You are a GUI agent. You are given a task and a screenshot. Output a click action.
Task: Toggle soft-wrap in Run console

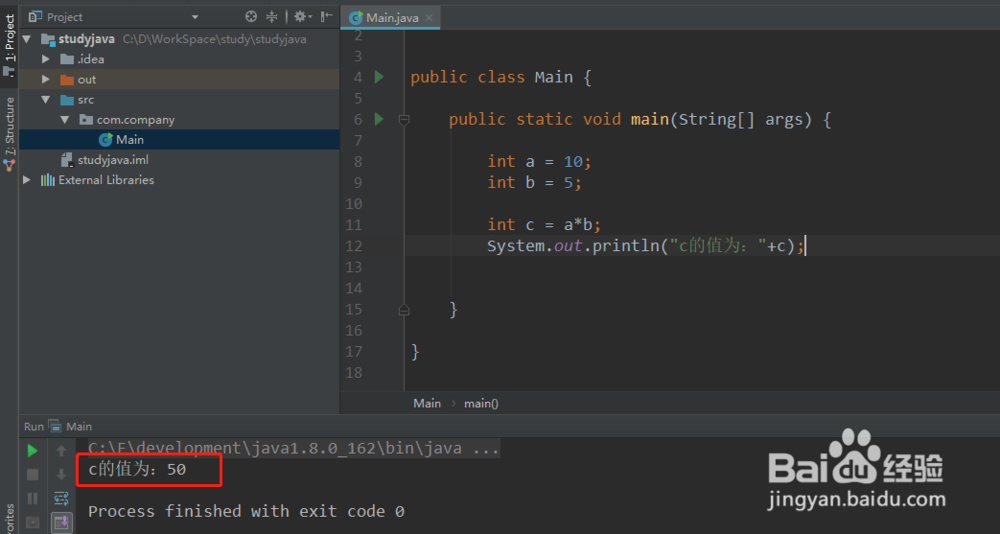point(61,498)
